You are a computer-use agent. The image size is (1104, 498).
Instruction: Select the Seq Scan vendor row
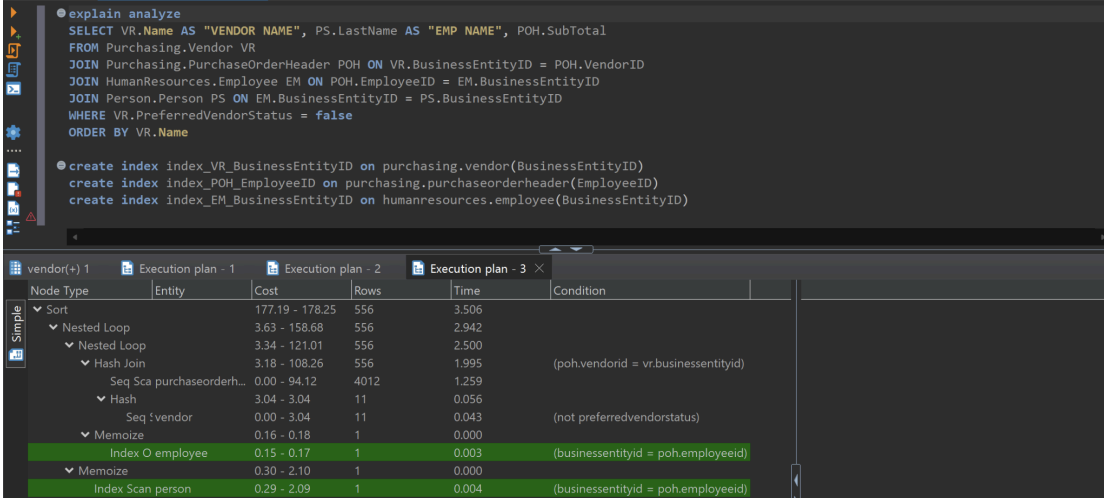point(389,417)
